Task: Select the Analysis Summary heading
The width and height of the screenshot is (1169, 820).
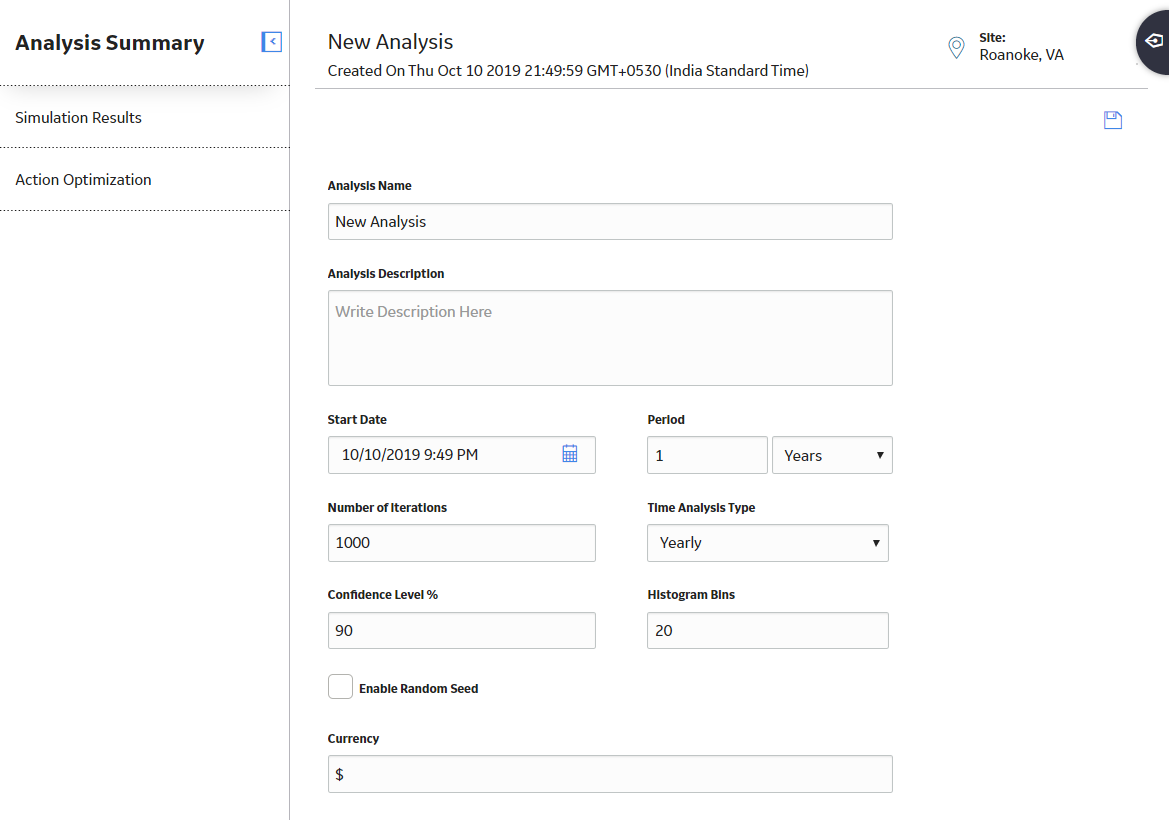Action: pos(110,43)
